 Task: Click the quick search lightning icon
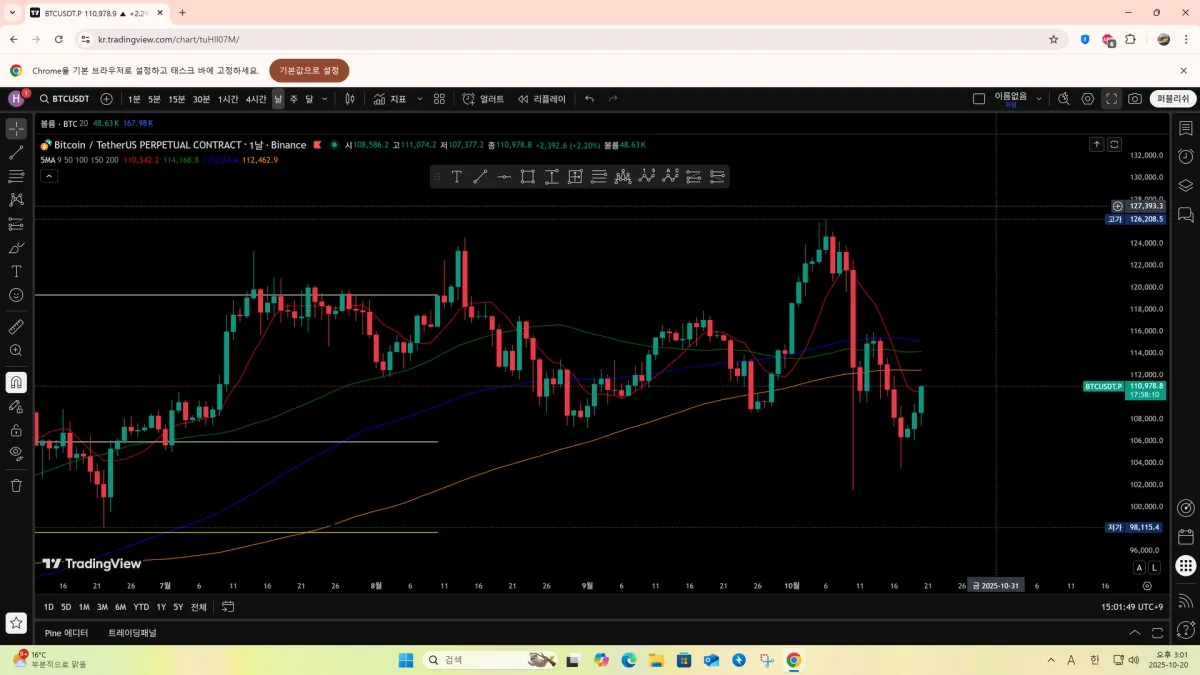[x=1064, y=99]
